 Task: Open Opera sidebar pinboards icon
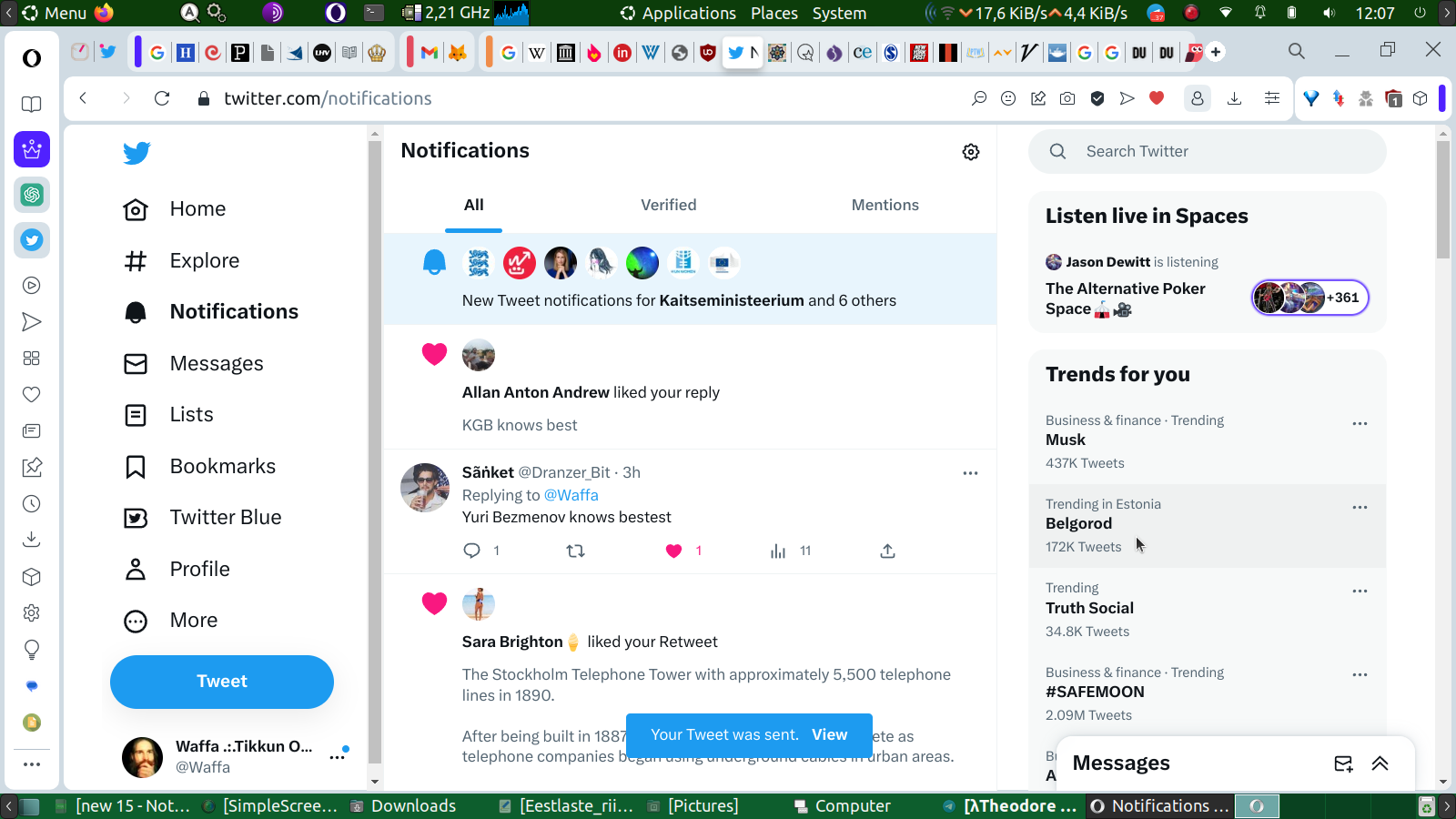coord(32,468)
